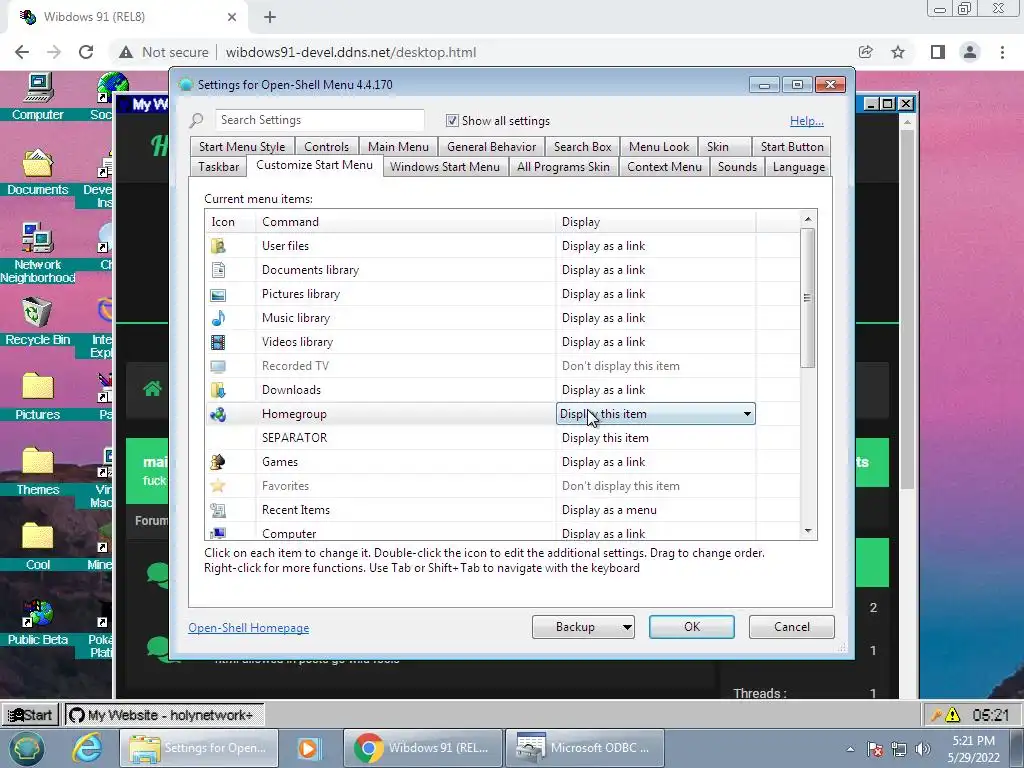Click the Recorded TV icon
The width and height of the screenshot is (1024, 768).
point(218,366)
